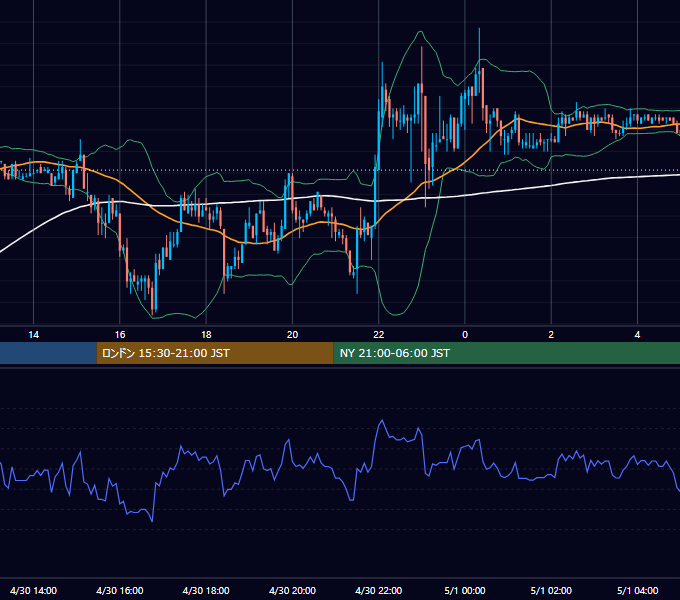Click the blue session bar before ロンドン

tap(48, 353)
